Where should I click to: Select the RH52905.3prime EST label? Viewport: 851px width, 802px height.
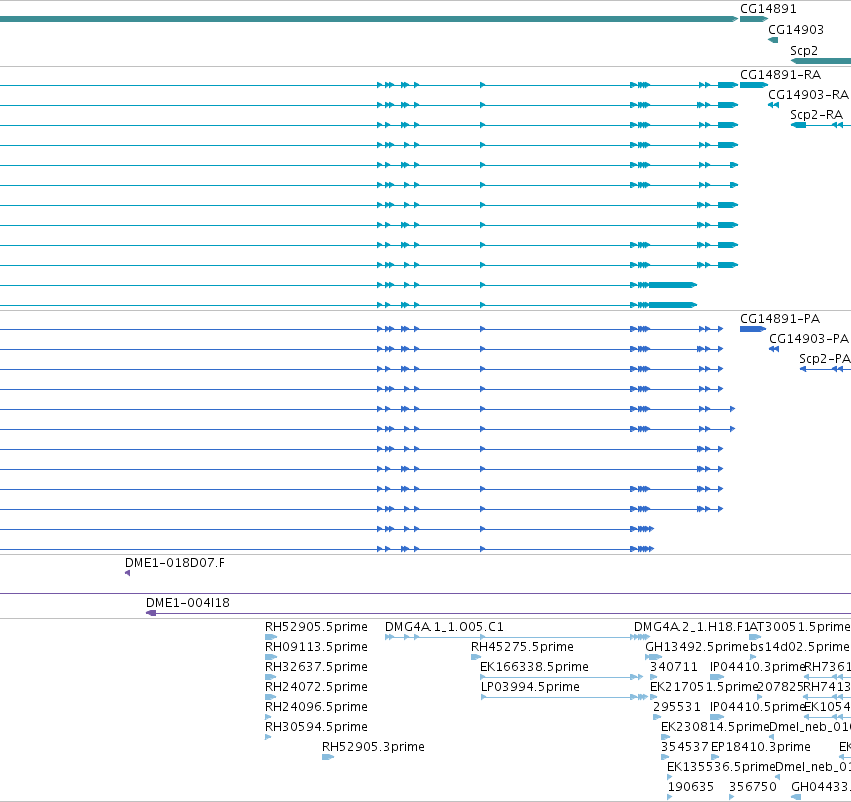tap(373, 747)
